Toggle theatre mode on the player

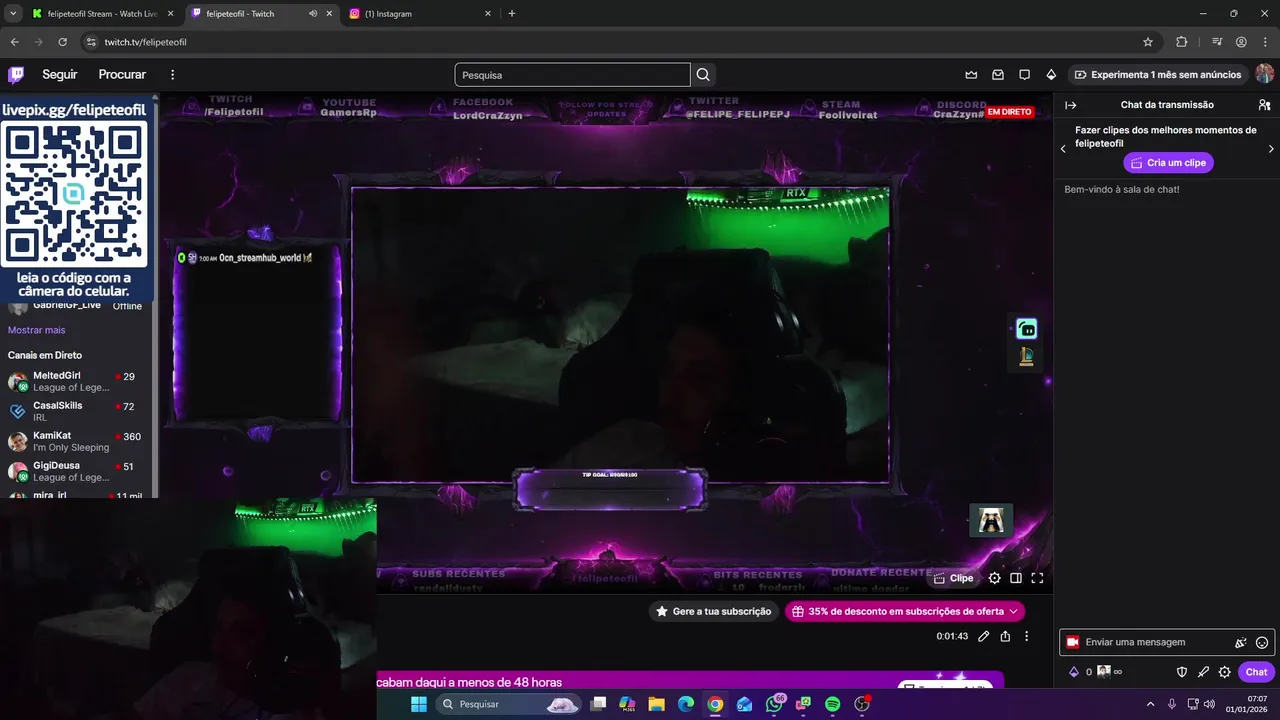click(x=1016, y=578)
